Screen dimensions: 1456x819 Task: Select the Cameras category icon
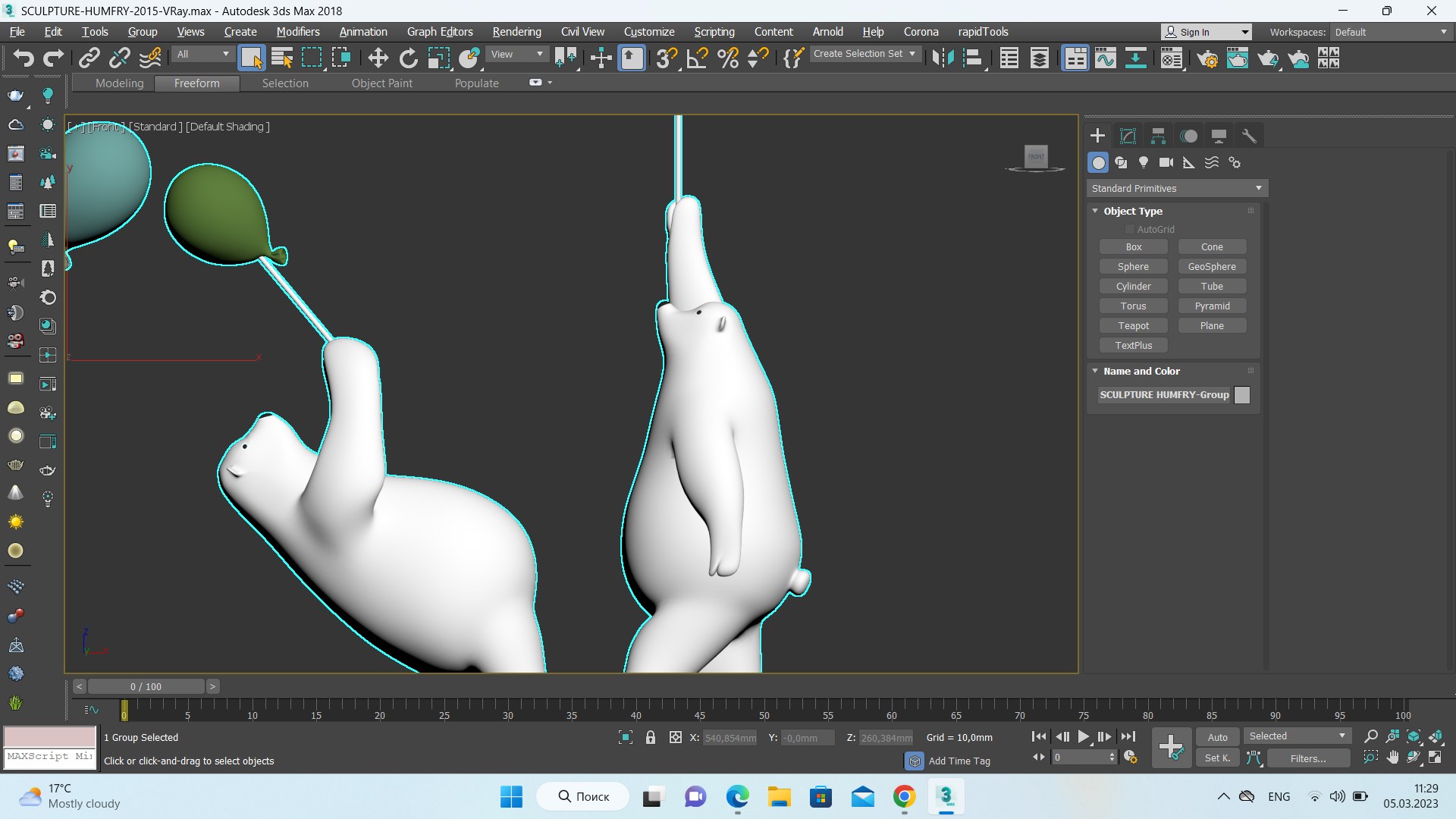(1166, 162)
